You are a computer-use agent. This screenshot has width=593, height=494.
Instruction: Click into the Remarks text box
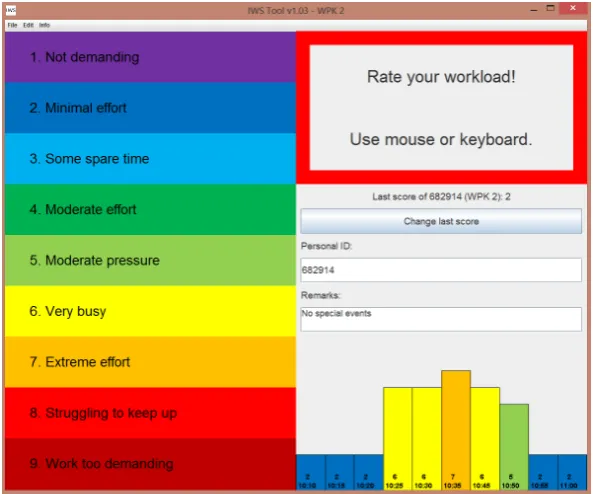441,319
